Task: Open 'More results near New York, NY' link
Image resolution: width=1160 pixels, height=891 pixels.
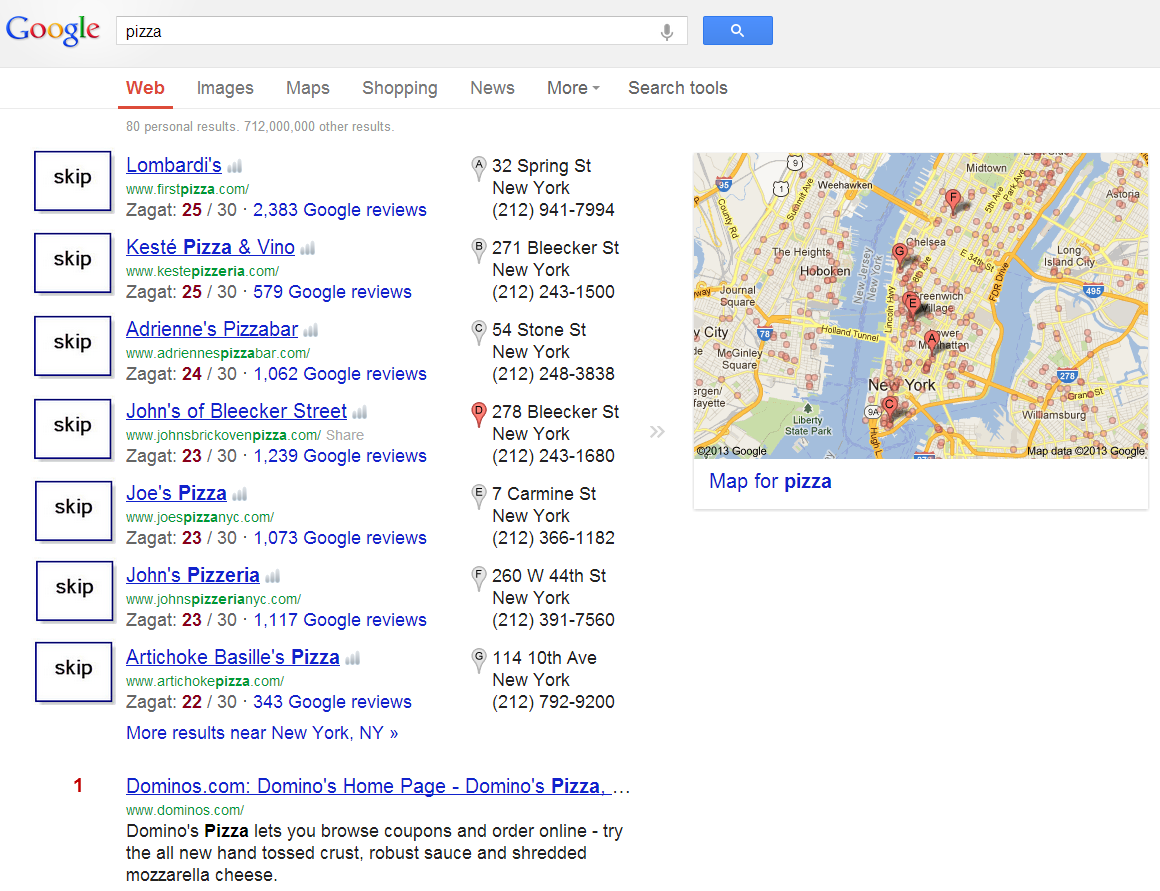Action: [x=262, y=733]
